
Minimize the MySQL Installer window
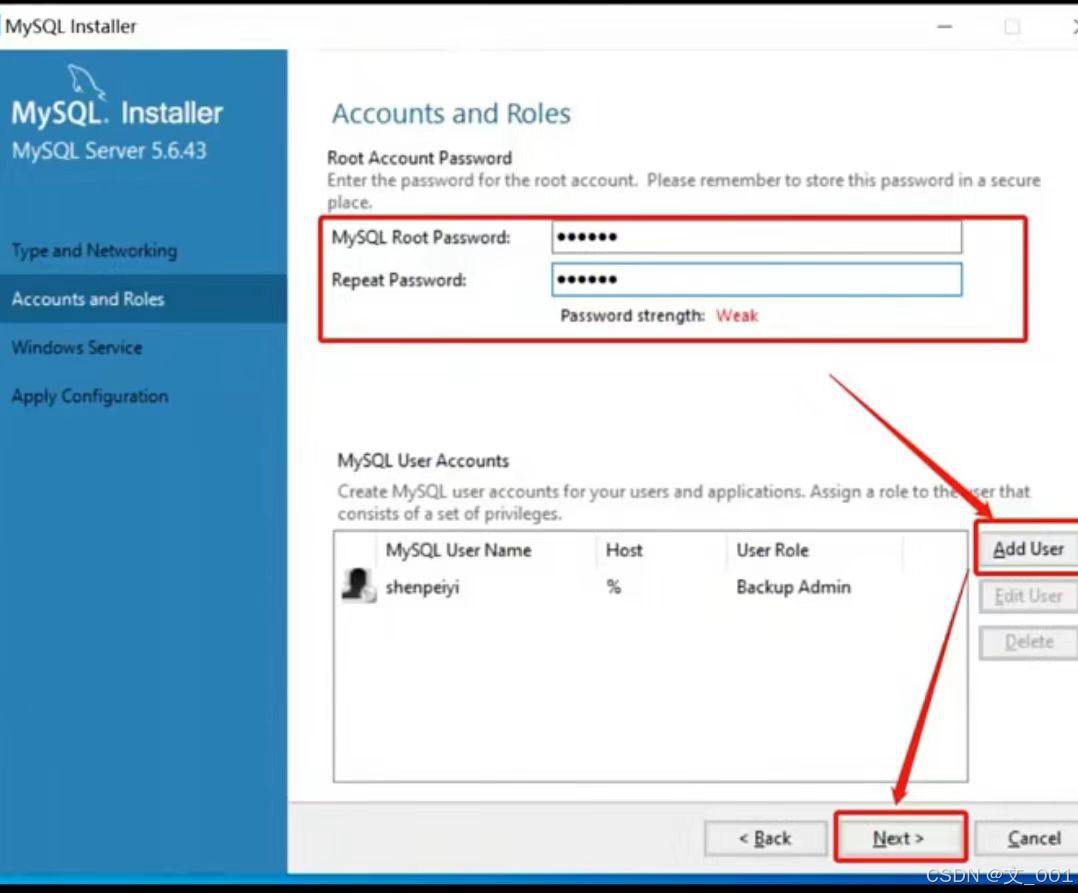coord(945,27)
